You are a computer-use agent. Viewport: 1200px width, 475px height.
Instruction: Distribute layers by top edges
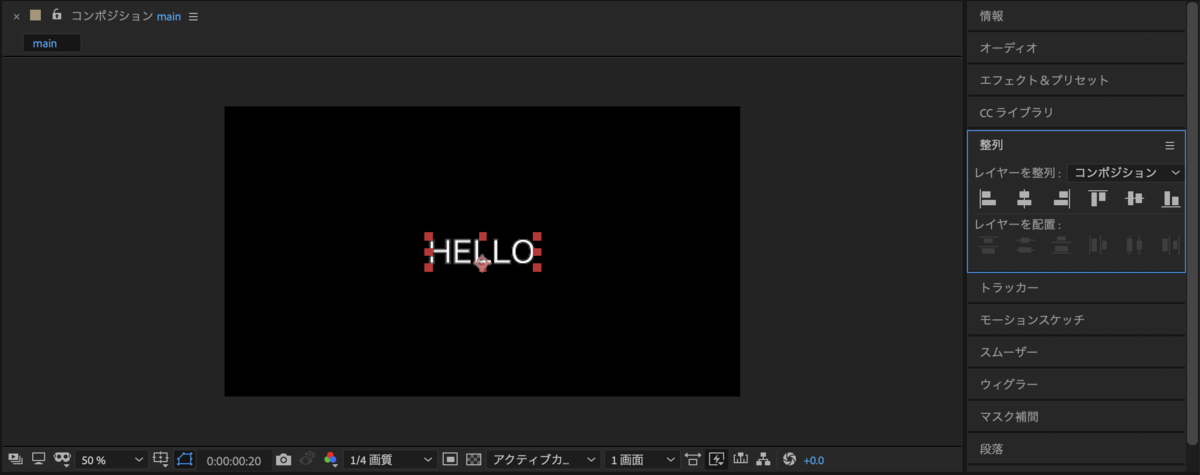(988, 245)
